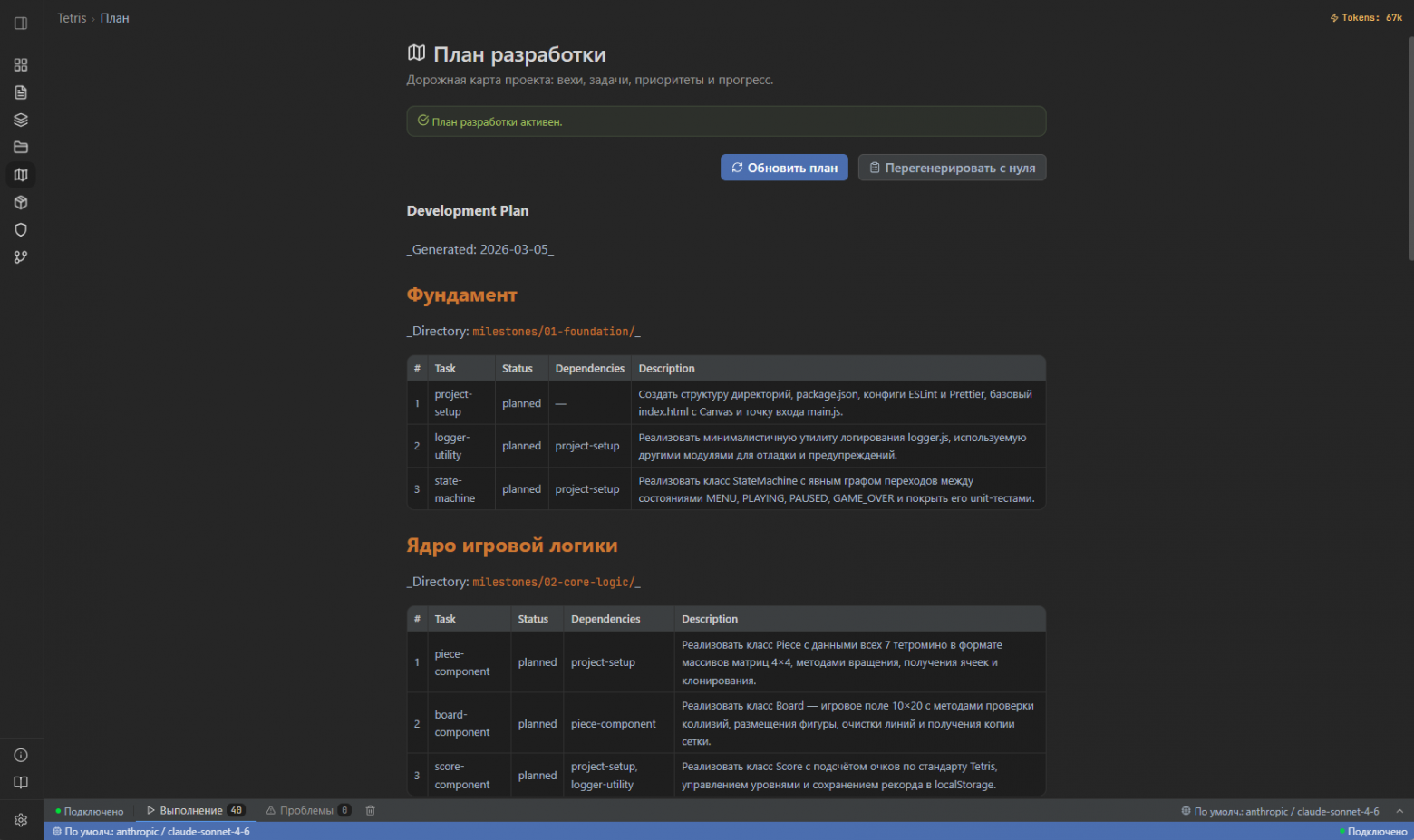This screenshot has height=840, width=1414.
Task: Select the board-component task cell
Action: (469, 723)
